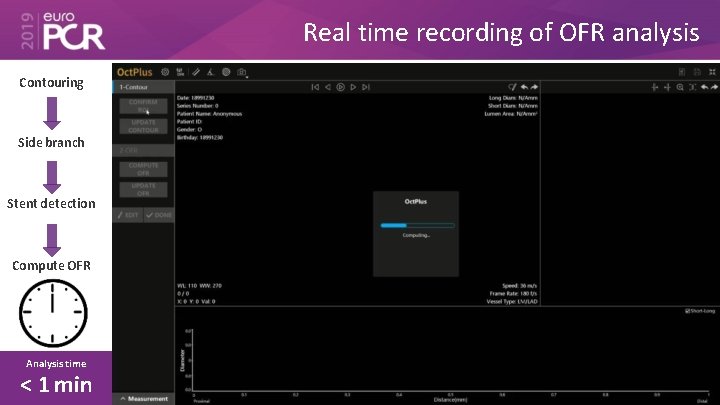
Task: Select the angle measurement tool
Action: pos(211,72)
